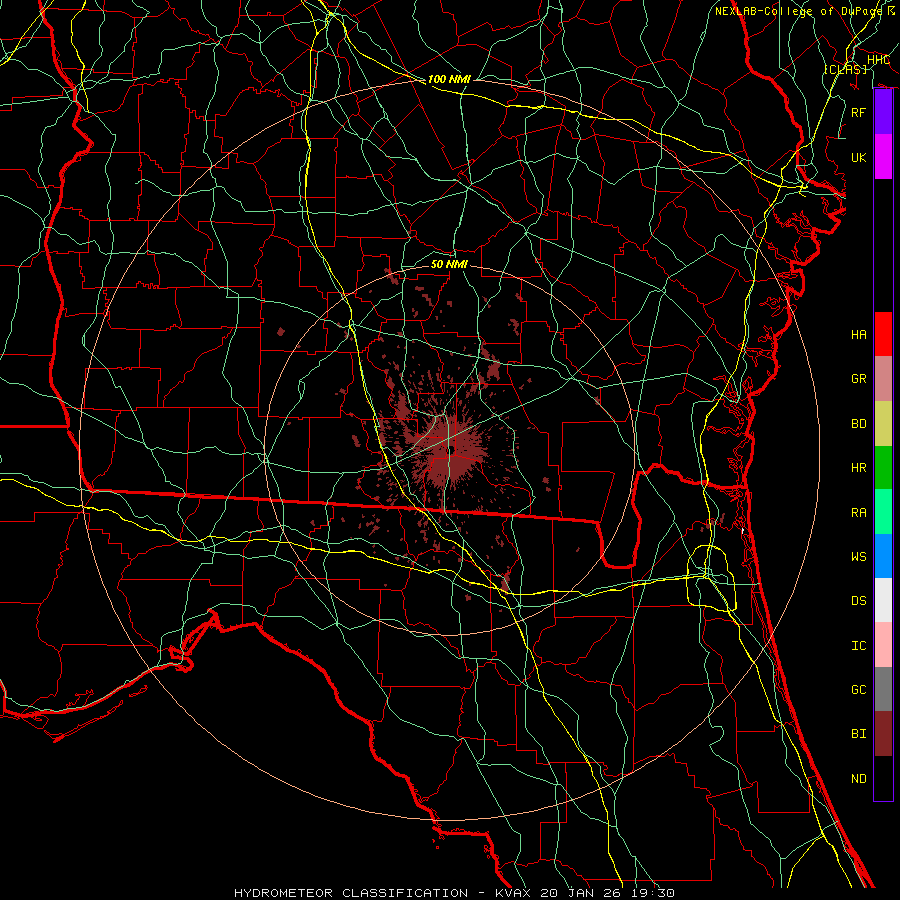This screenshot has height=900, width=900.
Task: Click the GC gray legend swatch
Action: tap(883, 689)
